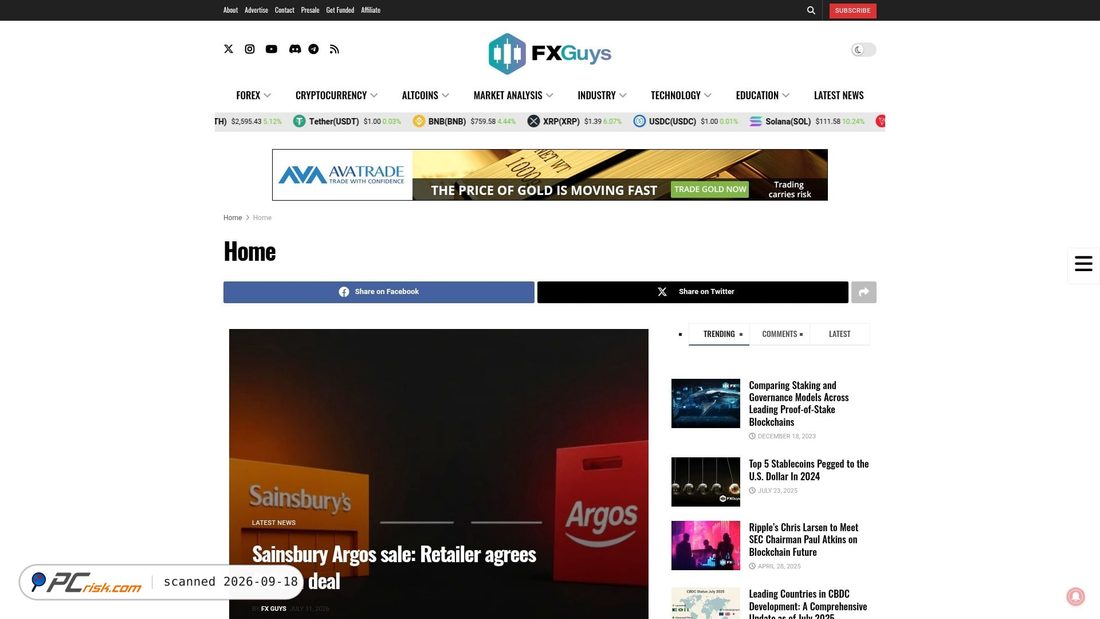Click 'December 18, 2023' article date
The height and width of the screenshot is (619, 1100).
pyautogui.click(x=786, y=437)
